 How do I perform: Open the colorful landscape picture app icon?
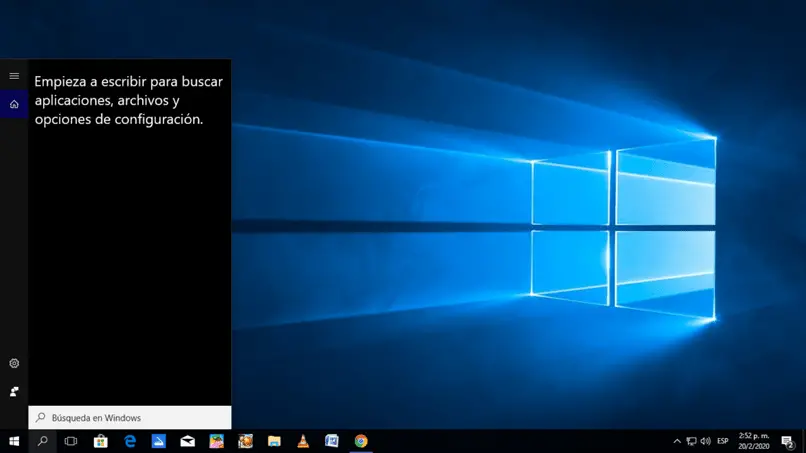216,441
